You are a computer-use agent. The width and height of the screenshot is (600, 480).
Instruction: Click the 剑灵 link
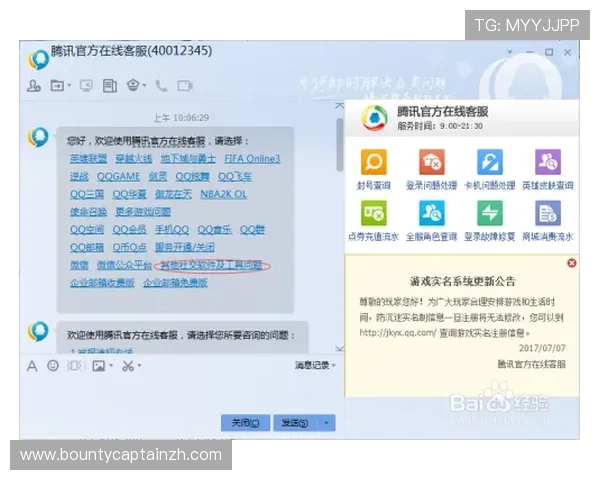click(x=158, y=176)
